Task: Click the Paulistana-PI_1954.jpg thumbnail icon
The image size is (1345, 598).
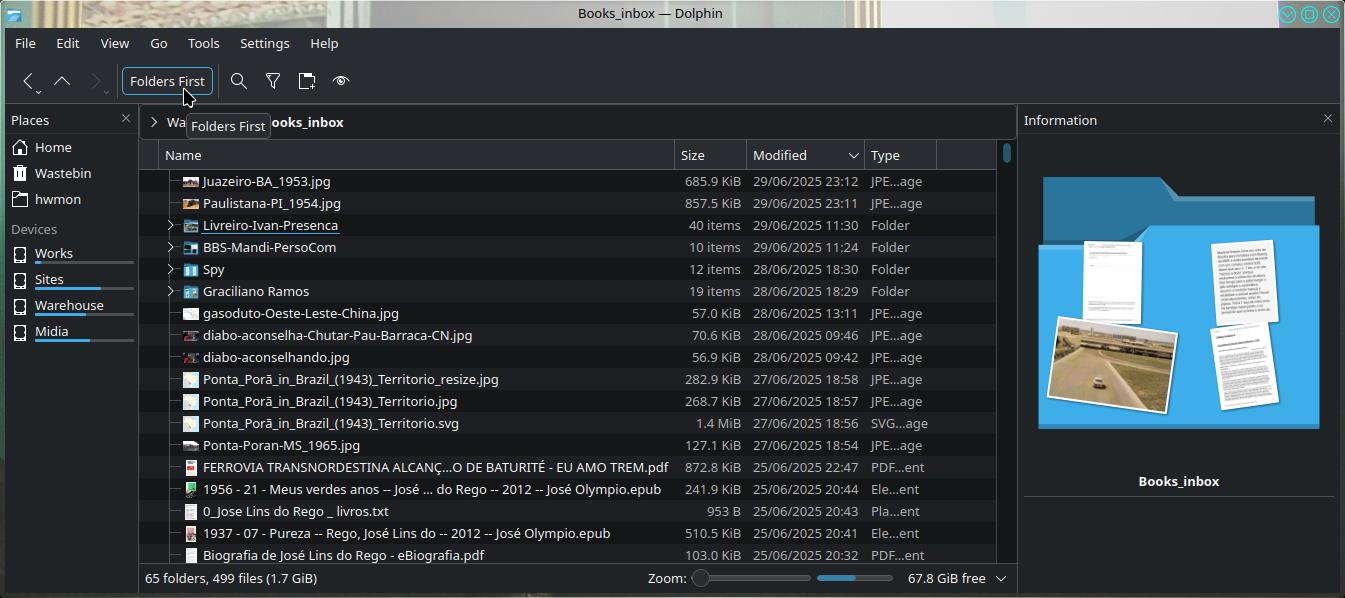Action: (191, 204)
